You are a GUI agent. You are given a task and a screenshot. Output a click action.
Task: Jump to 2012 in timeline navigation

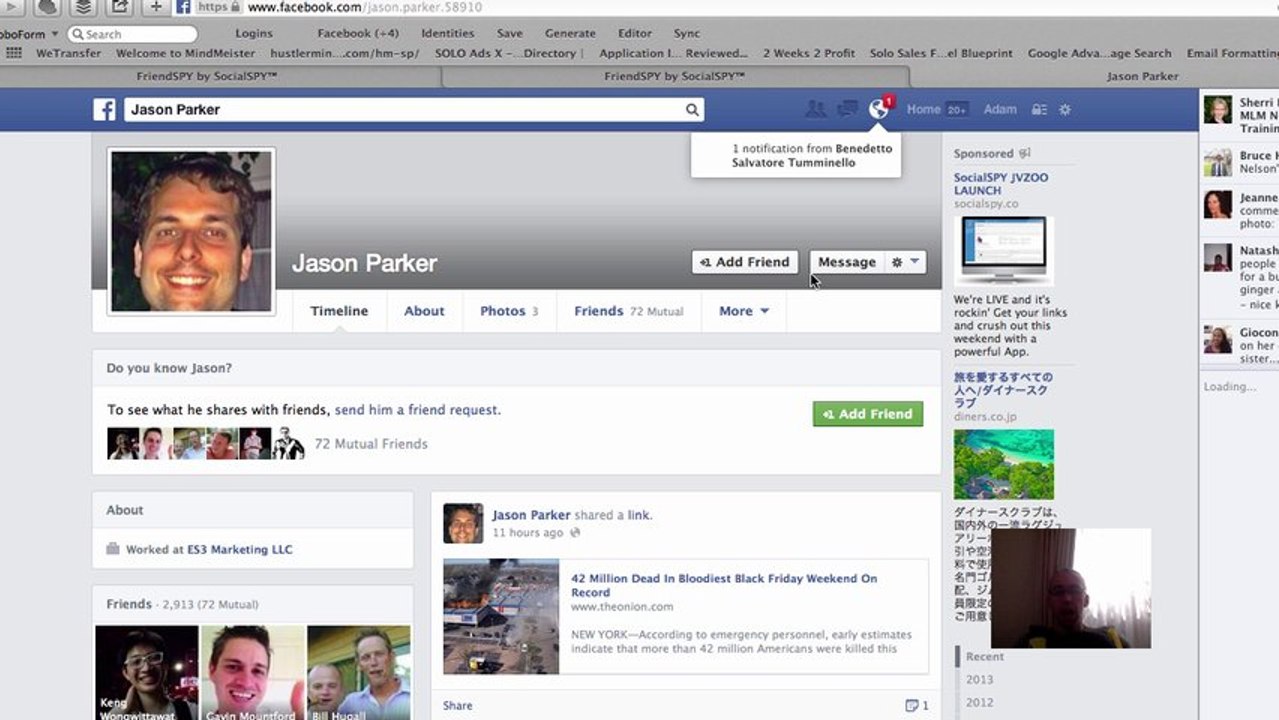980,703
